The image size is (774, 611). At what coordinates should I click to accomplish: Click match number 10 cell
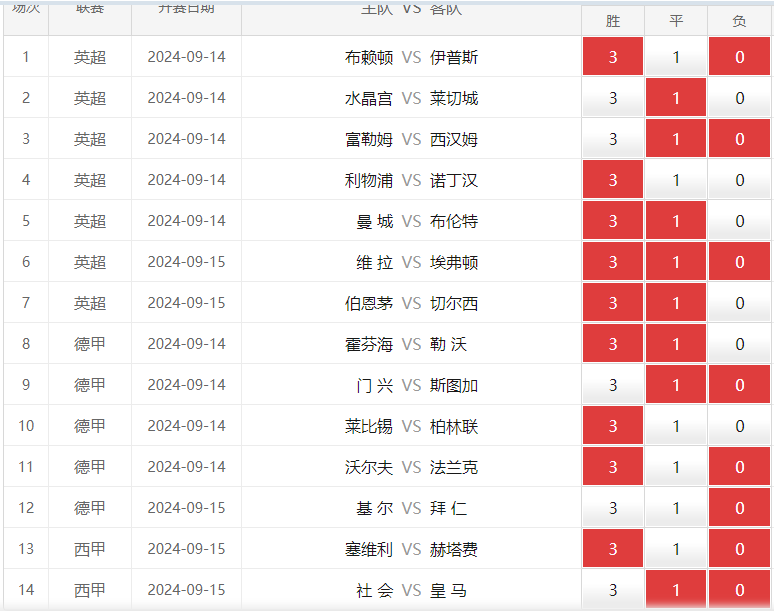tap(26, 425)
